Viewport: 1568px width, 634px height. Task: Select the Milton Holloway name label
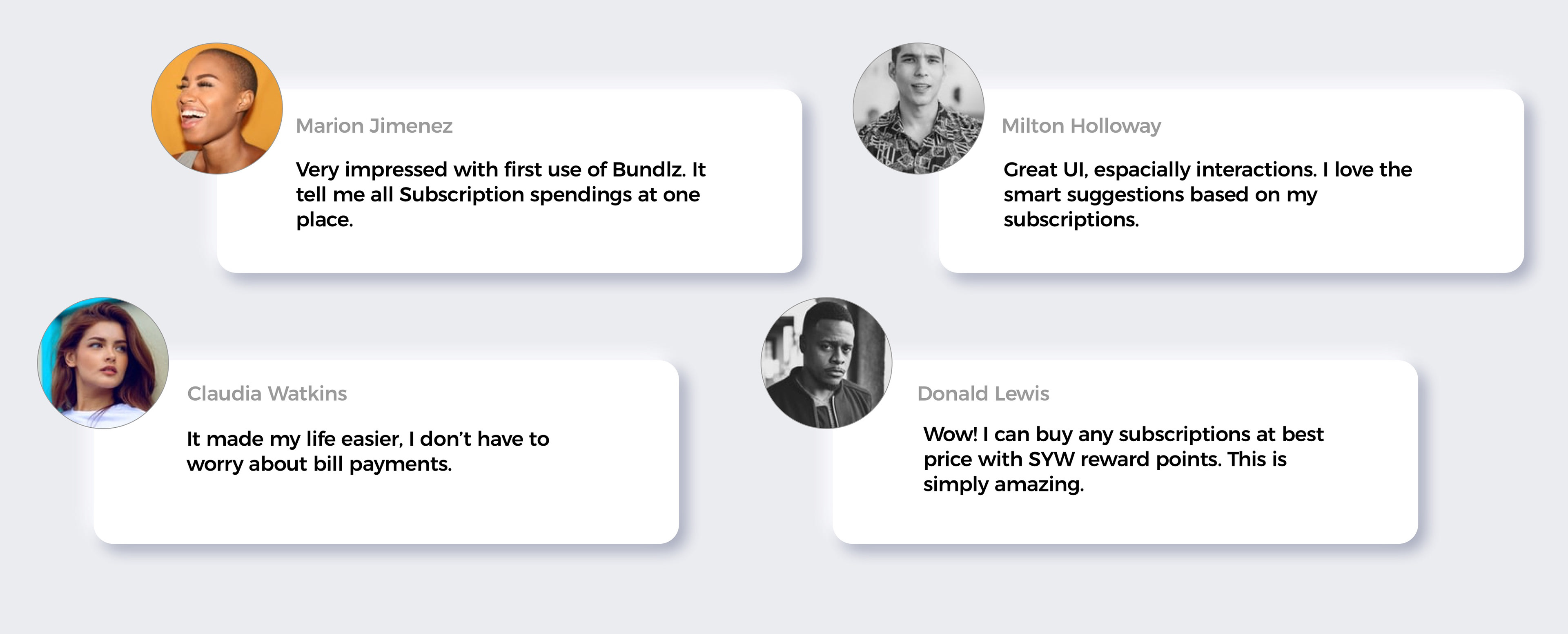[1082, 126]
